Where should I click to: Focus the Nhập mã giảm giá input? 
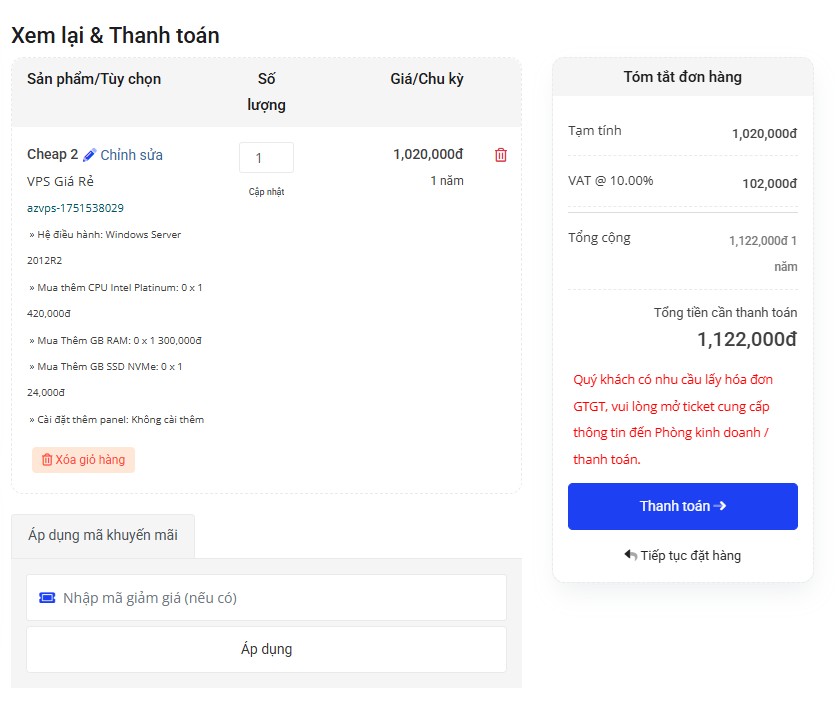[280, 597]
